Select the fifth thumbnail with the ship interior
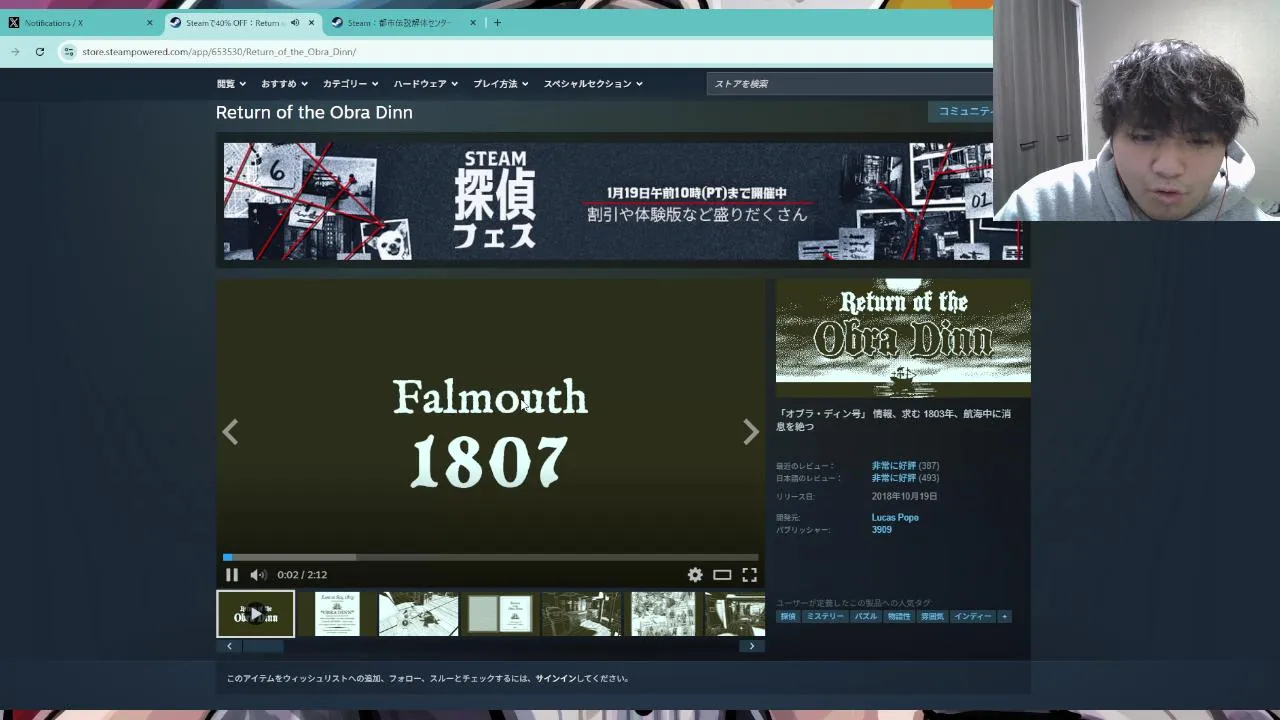1280x720 pixels. tap(581, 614)
